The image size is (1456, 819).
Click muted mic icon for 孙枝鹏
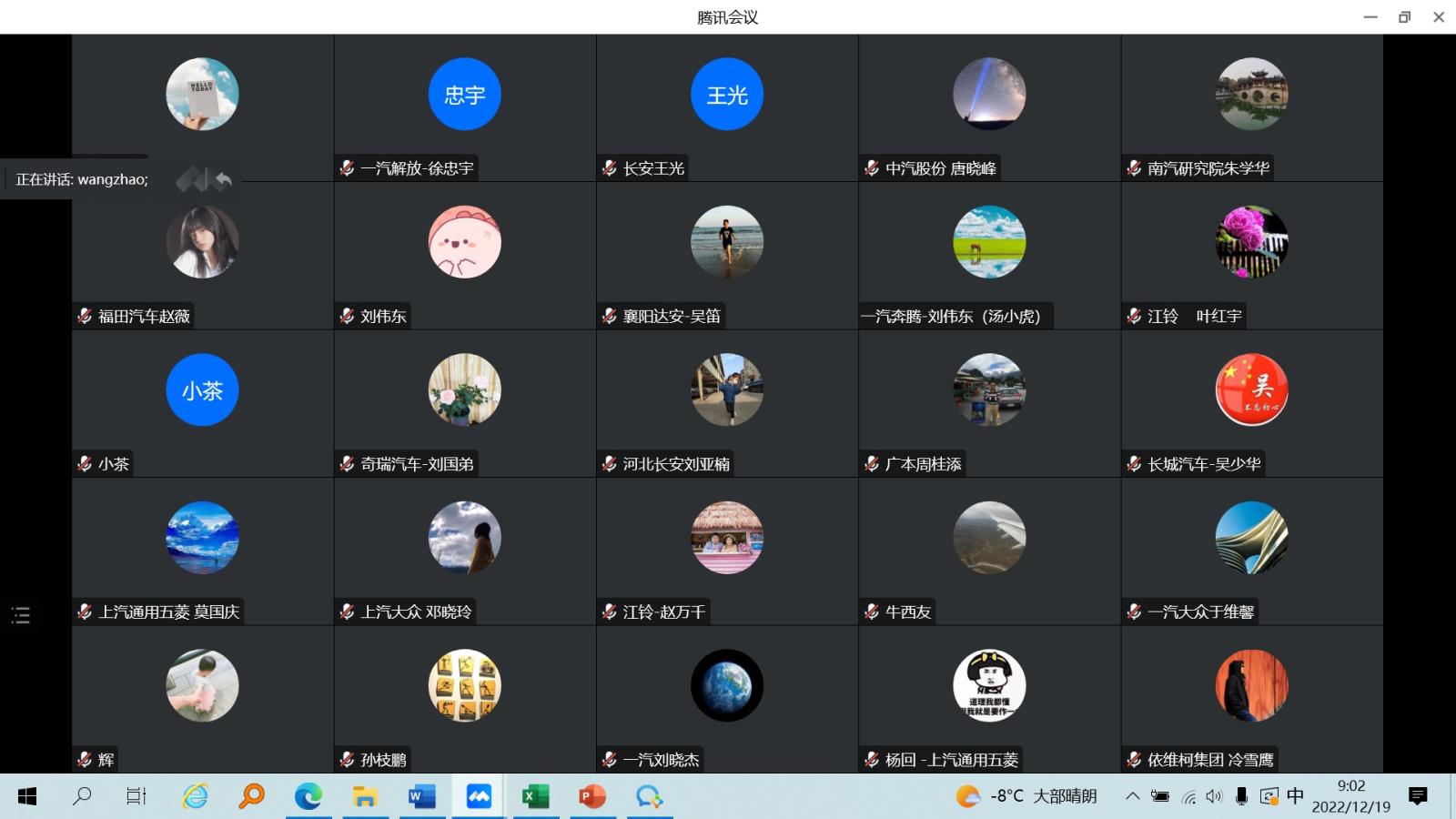pyautogui.click(x=347, y=759)
